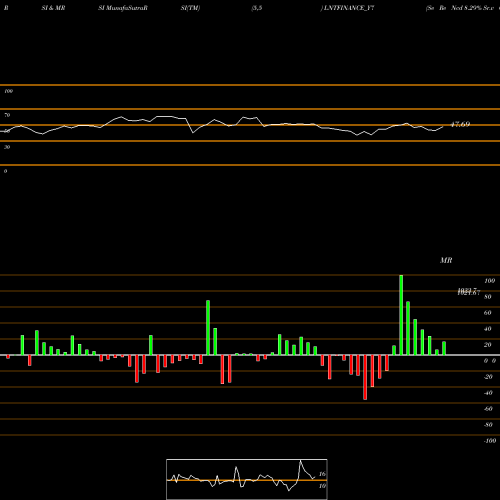This screenshot has height=500, width=500.
Task: Click the '60' axis label on MR chart
Action: (x=488, y=313)
